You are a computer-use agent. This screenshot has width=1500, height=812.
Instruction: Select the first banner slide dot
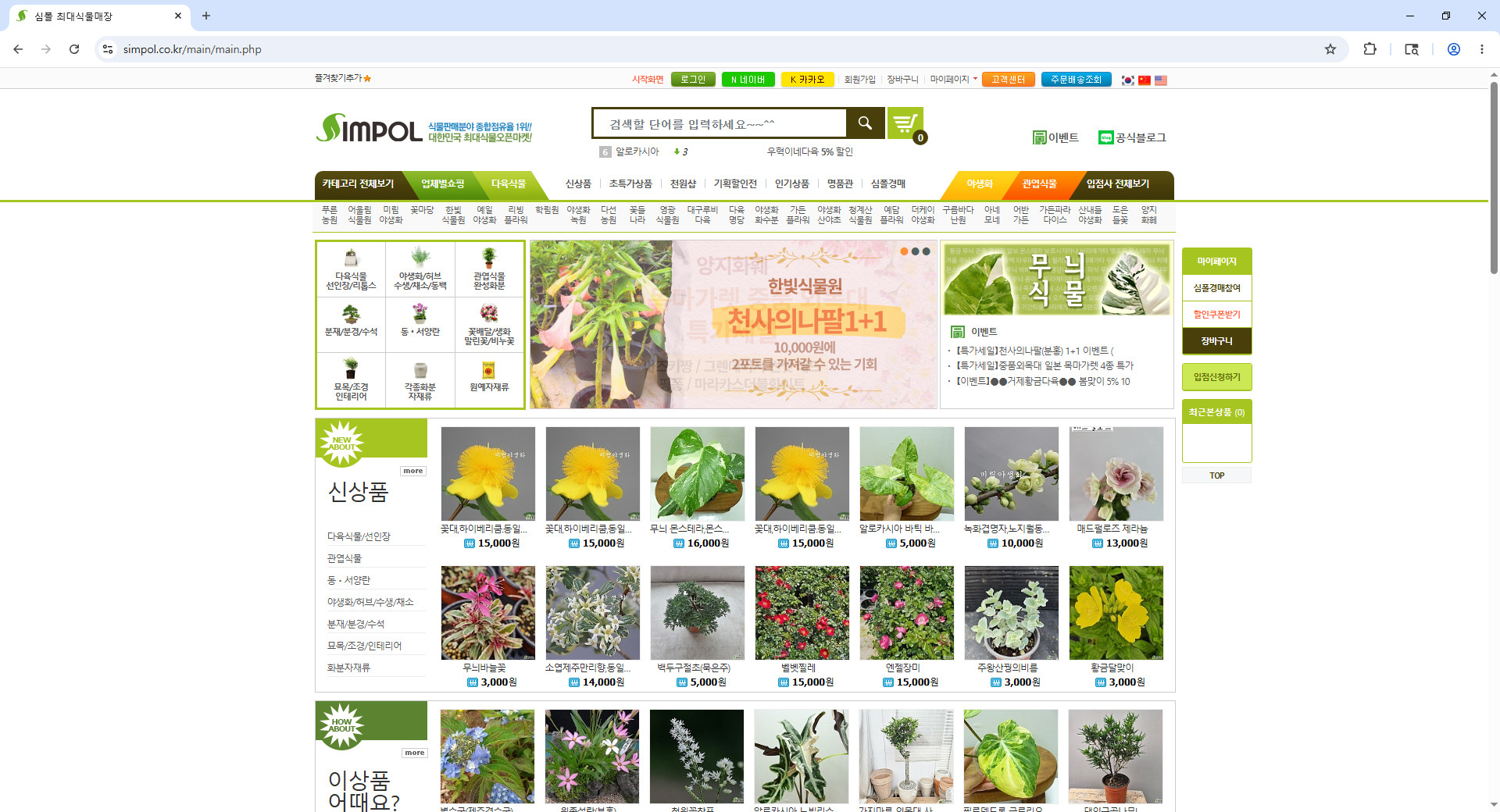pyautogui.click(x=904, y=251)
